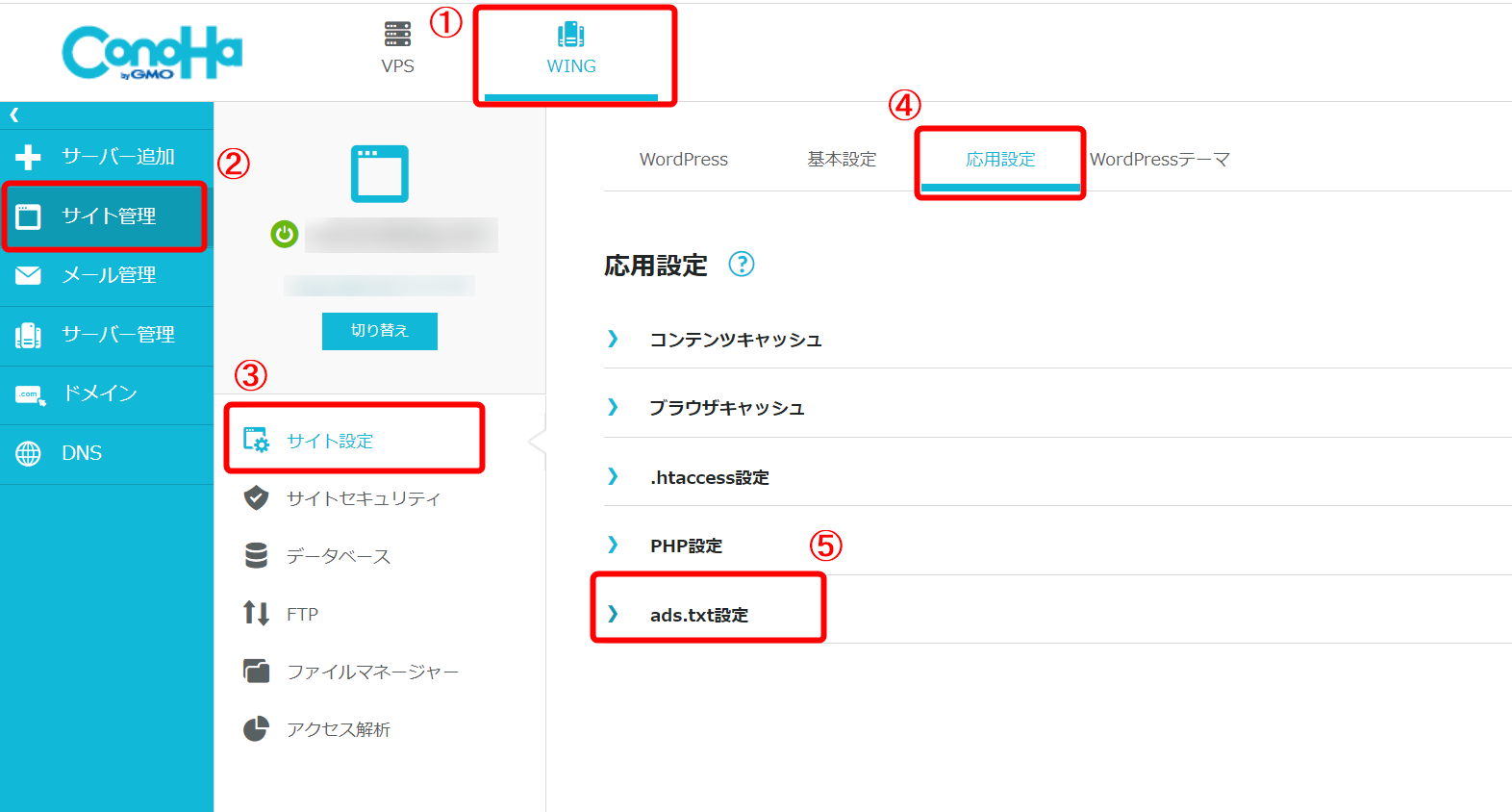The image size is (1512, 812).
Task: Click the ブラウザキャッシュ label
Action: [727, 408]
